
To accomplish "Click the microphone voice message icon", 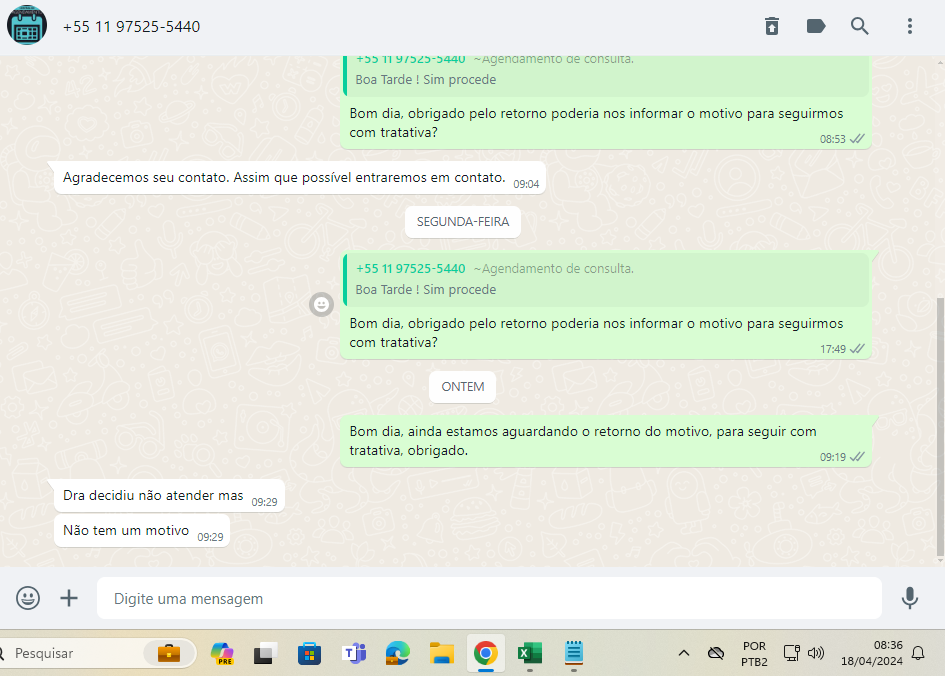I will [909, 598].
